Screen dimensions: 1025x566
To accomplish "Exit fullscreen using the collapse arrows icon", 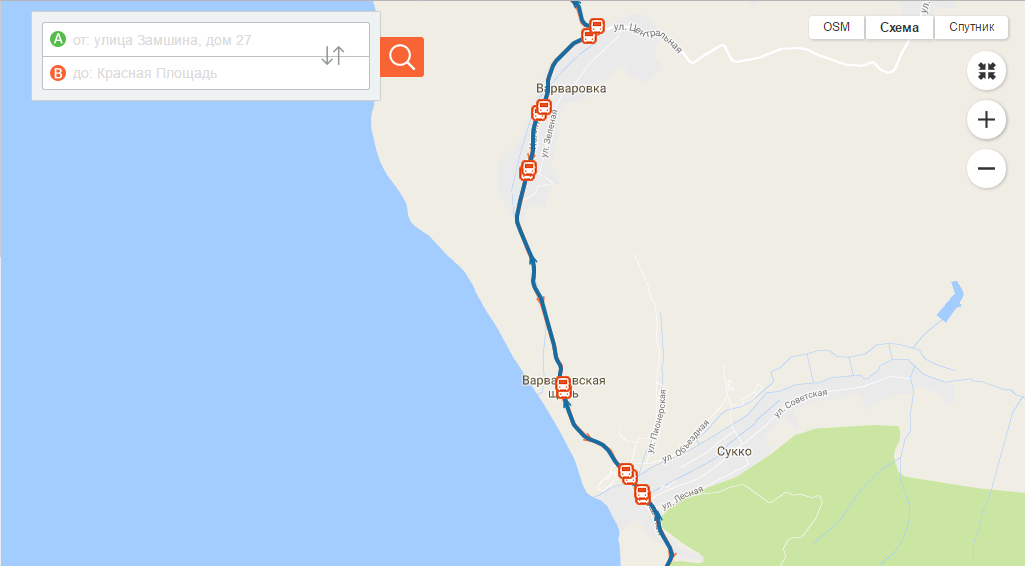I will [x=986, y=71].
